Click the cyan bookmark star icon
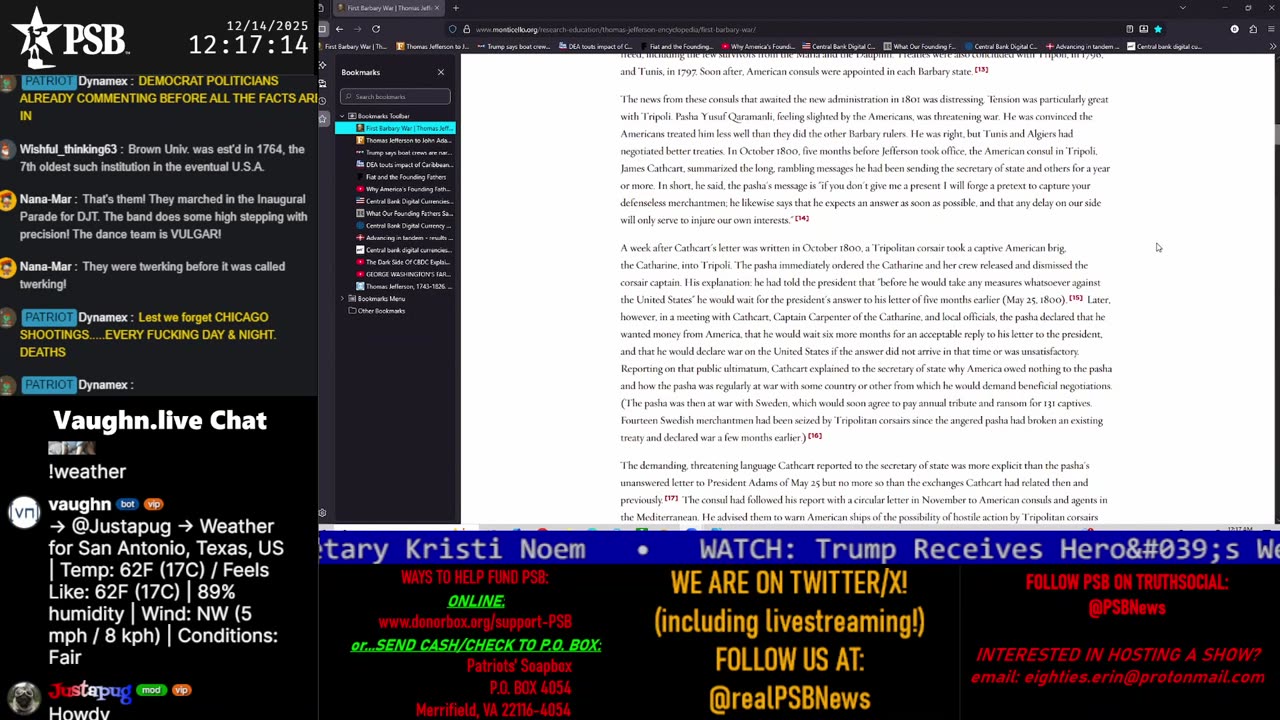Screen dimensions: 1280x720 (1158, 29)
